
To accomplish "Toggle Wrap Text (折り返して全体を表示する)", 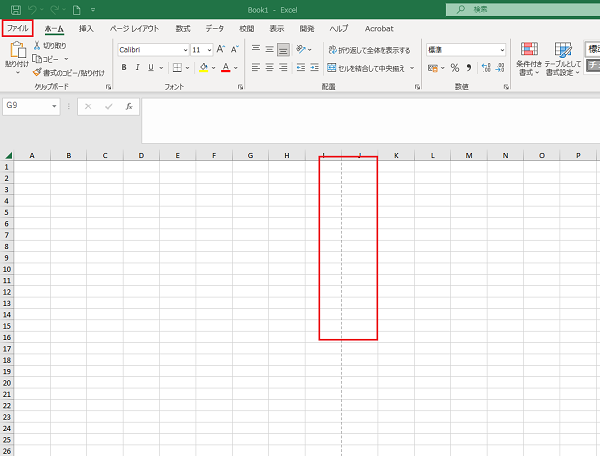I will click(368, 49).
